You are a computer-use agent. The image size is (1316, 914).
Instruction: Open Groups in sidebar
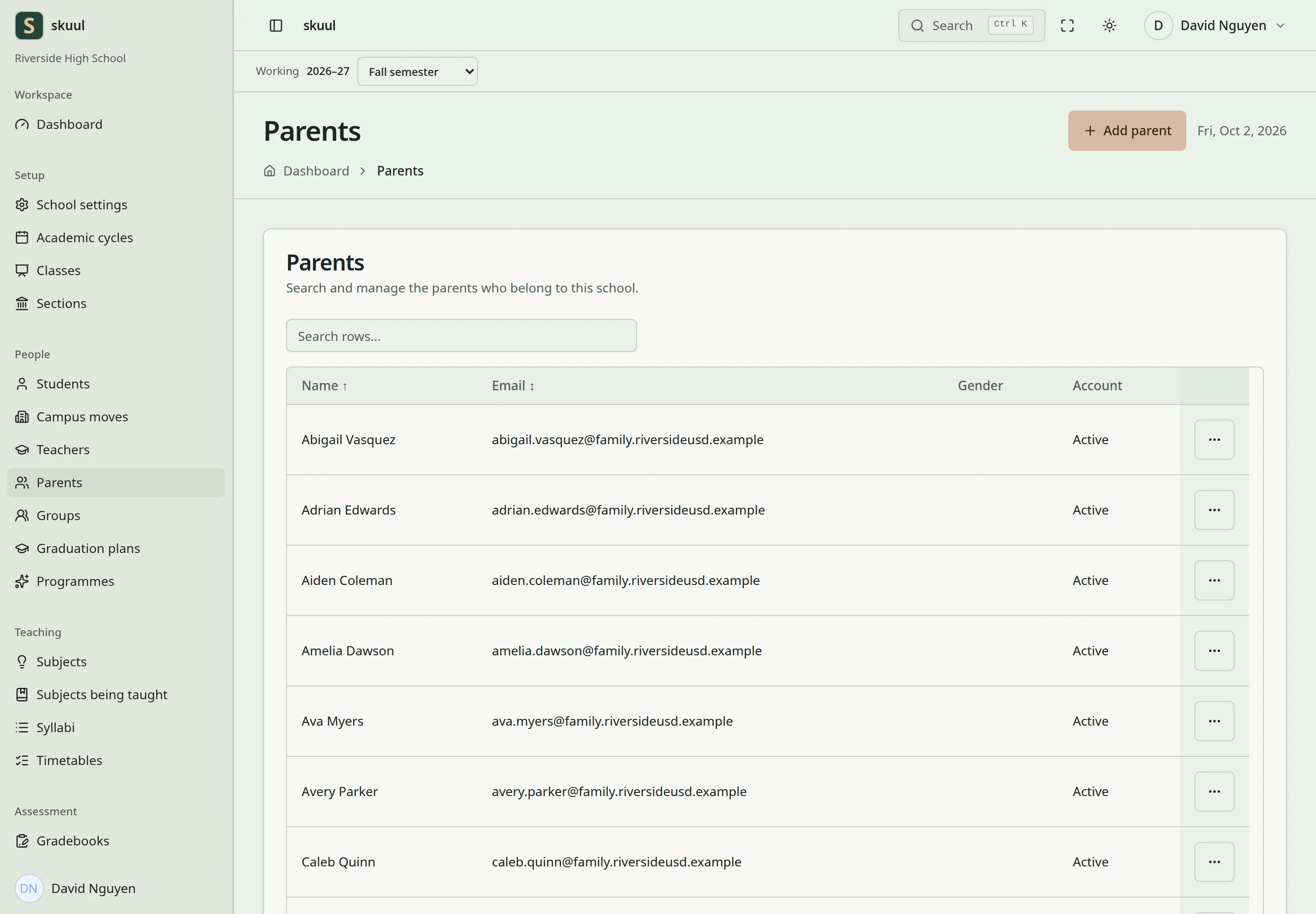pyautogui.click(x=116, y=516)
